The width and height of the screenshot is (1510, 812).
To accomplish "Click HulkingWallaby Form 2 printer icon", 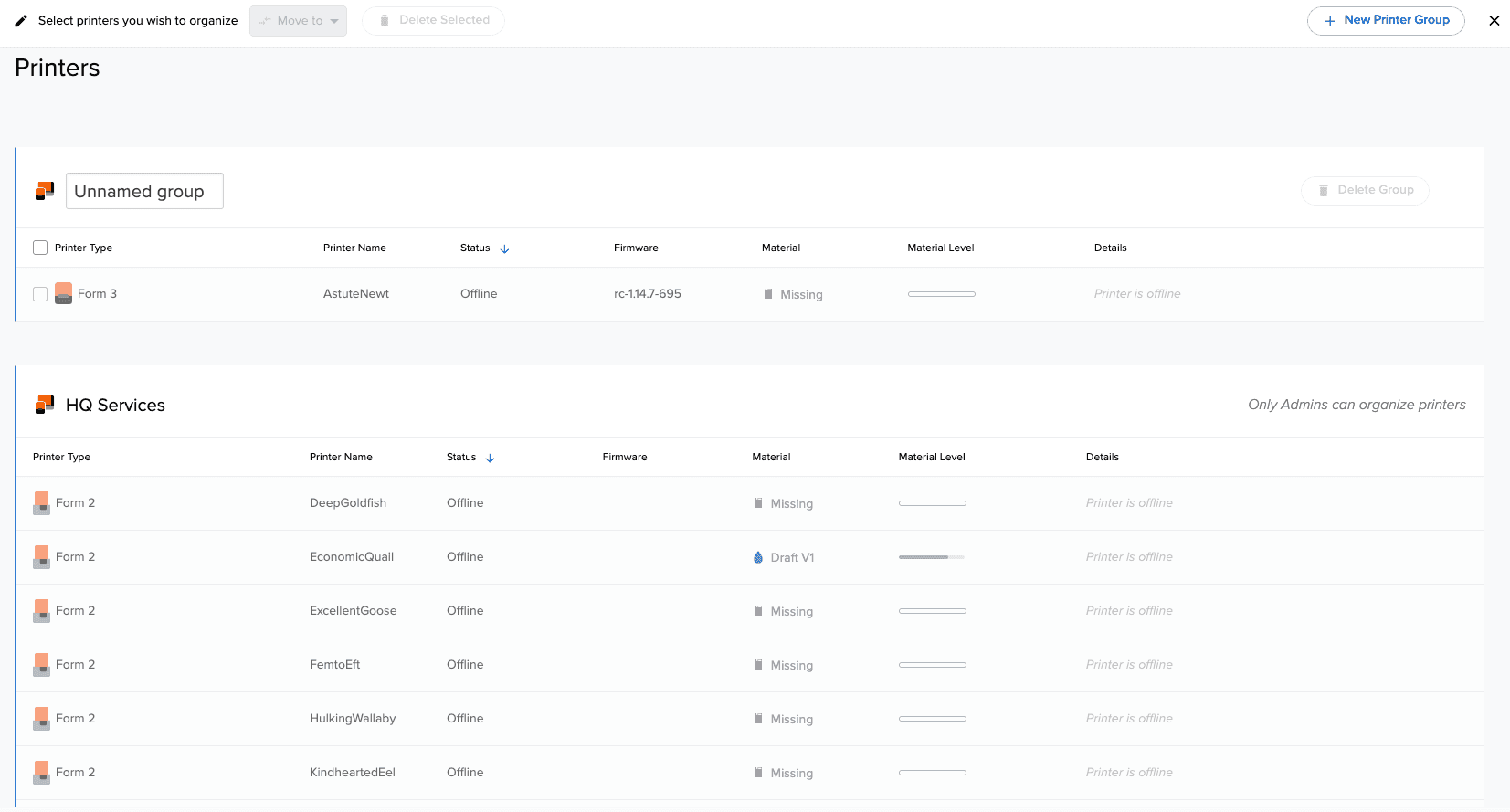I will (x=41, y=719).
